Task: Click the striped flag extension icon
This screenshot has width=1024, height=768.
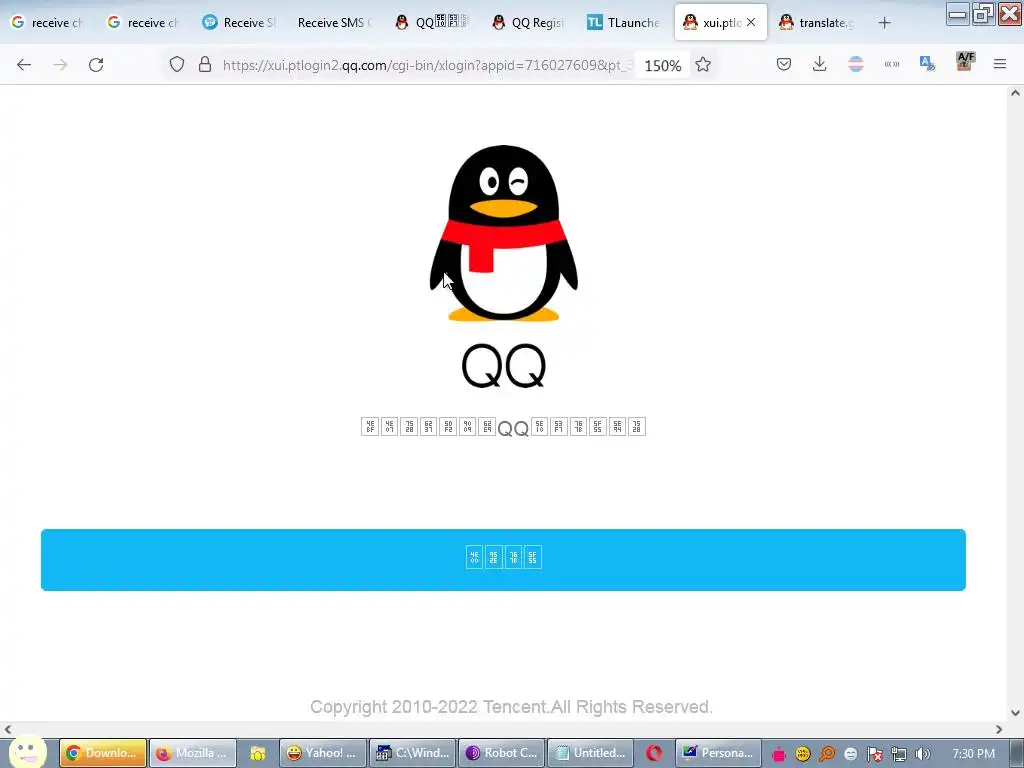Action: coord(856,64)
